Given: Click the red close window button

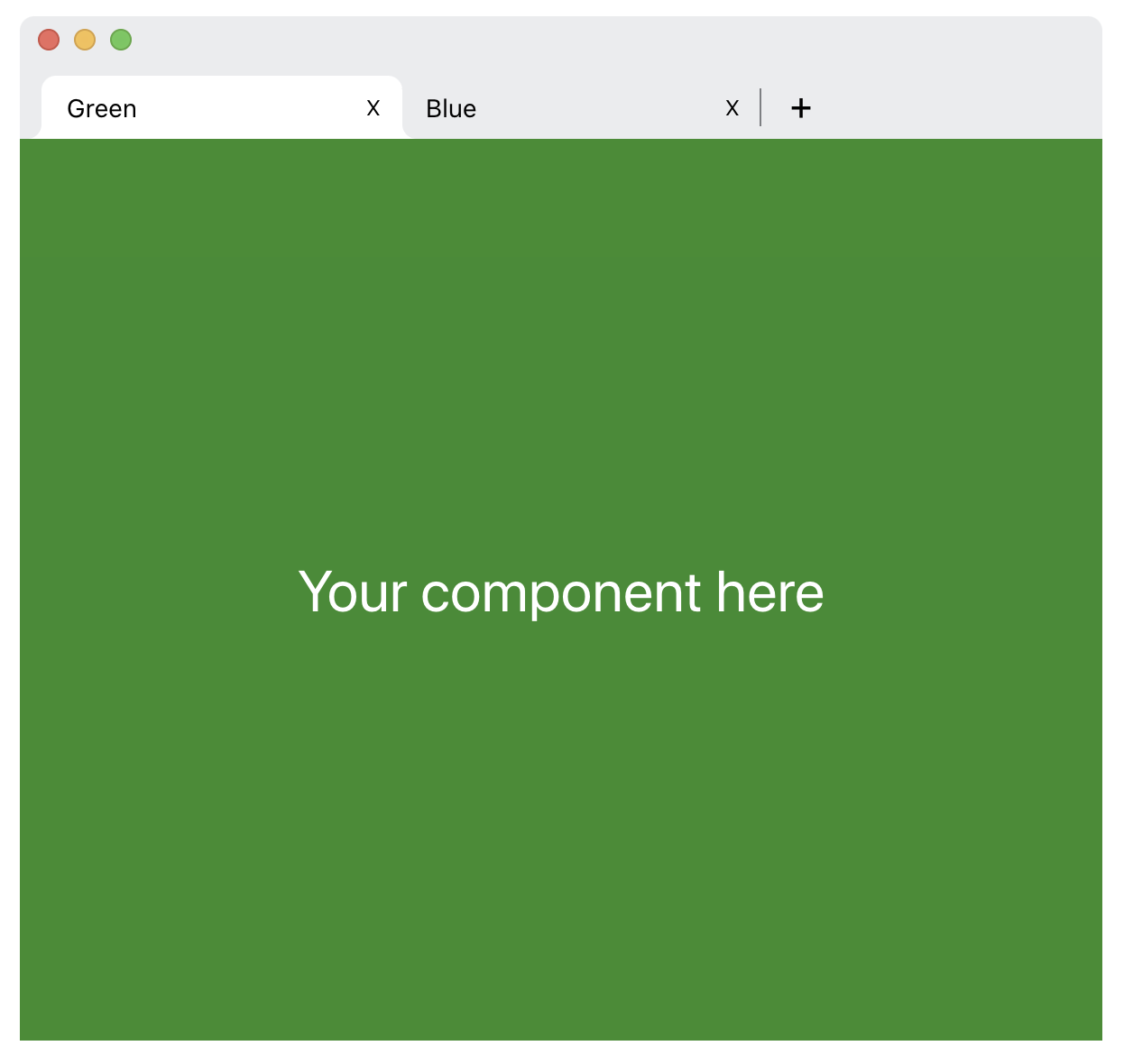Looking at the screenshot, I should pyautogui.click(x=49, y=40).
